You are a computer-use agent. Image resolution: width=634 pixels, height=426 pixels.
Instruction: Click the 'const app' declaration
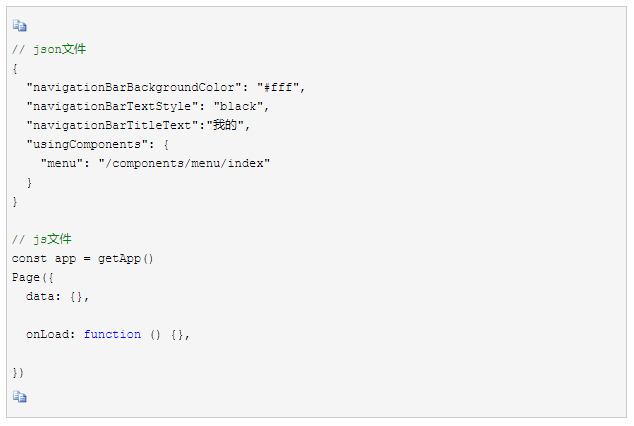pos(44,258)
